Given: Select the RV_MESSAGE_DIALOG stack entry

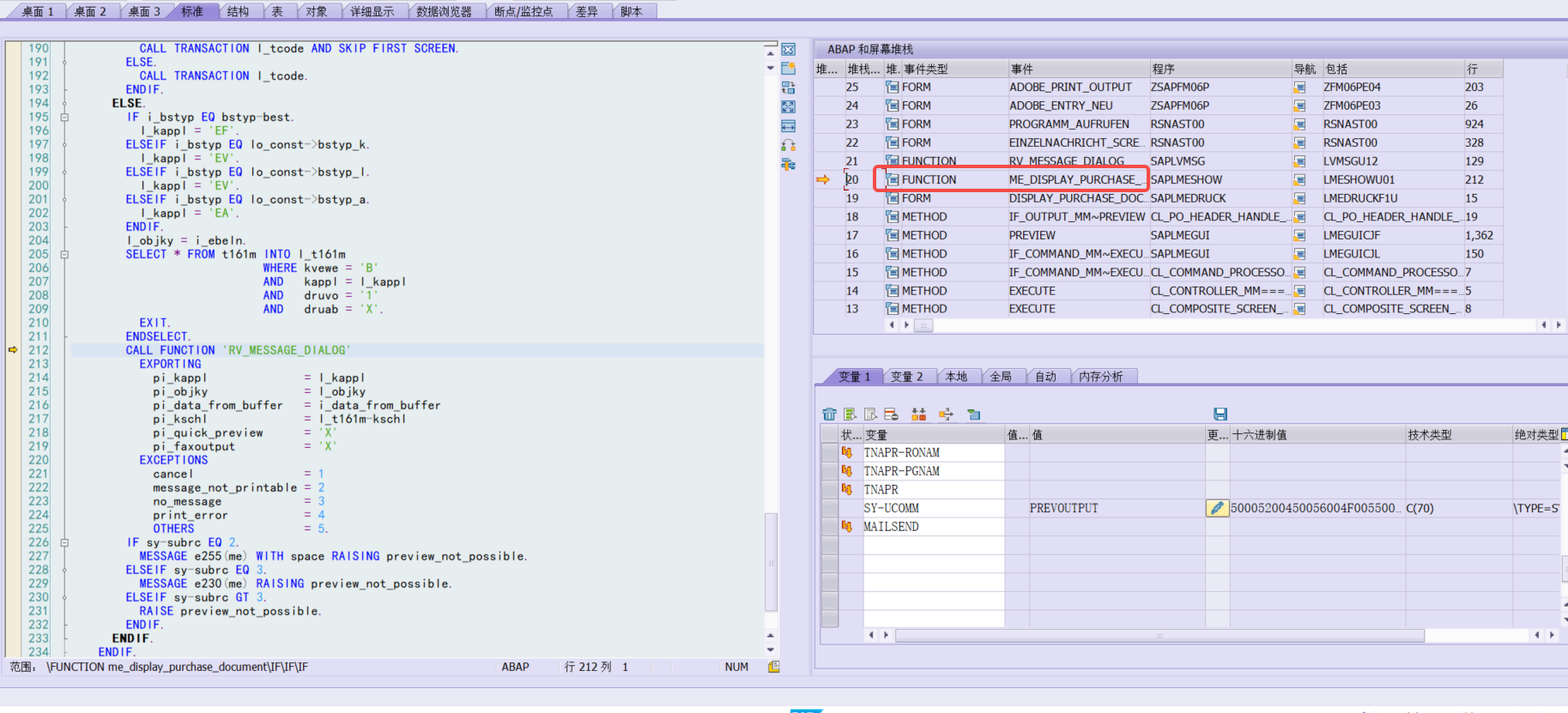Looking at the screenshot, I should (1066, 161).
